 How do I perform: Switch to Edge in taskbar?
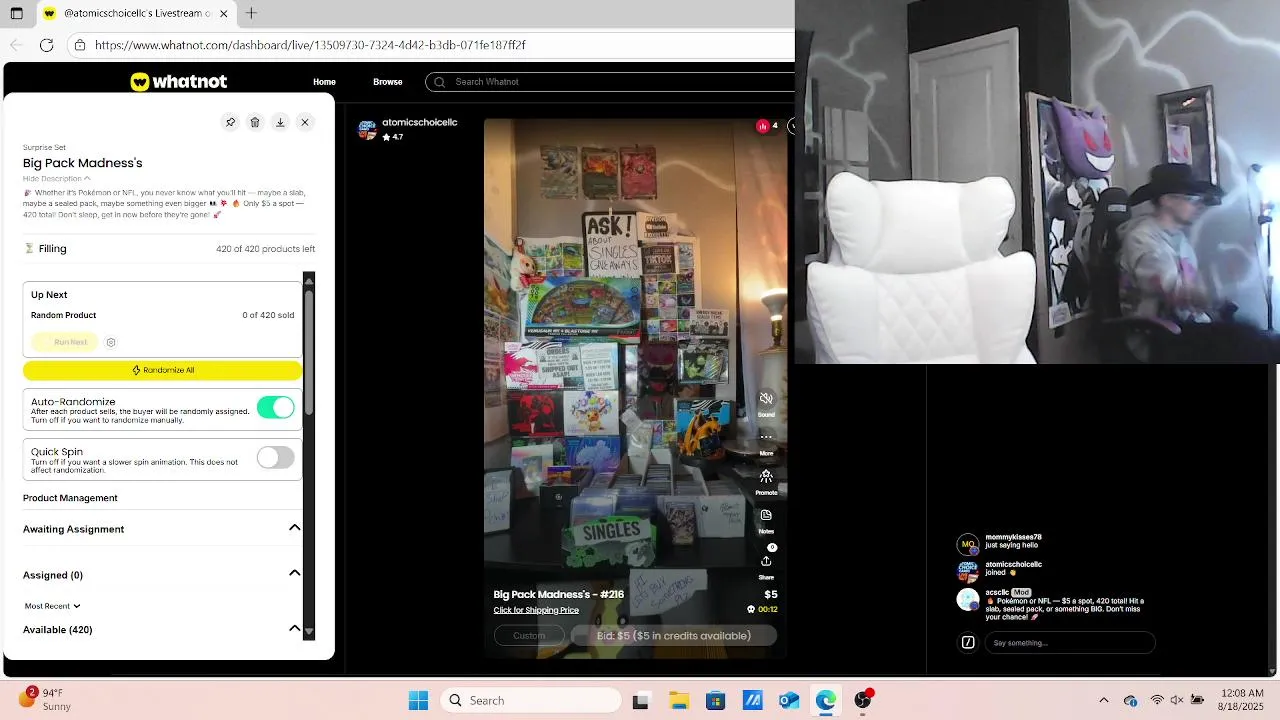point(826,701)
